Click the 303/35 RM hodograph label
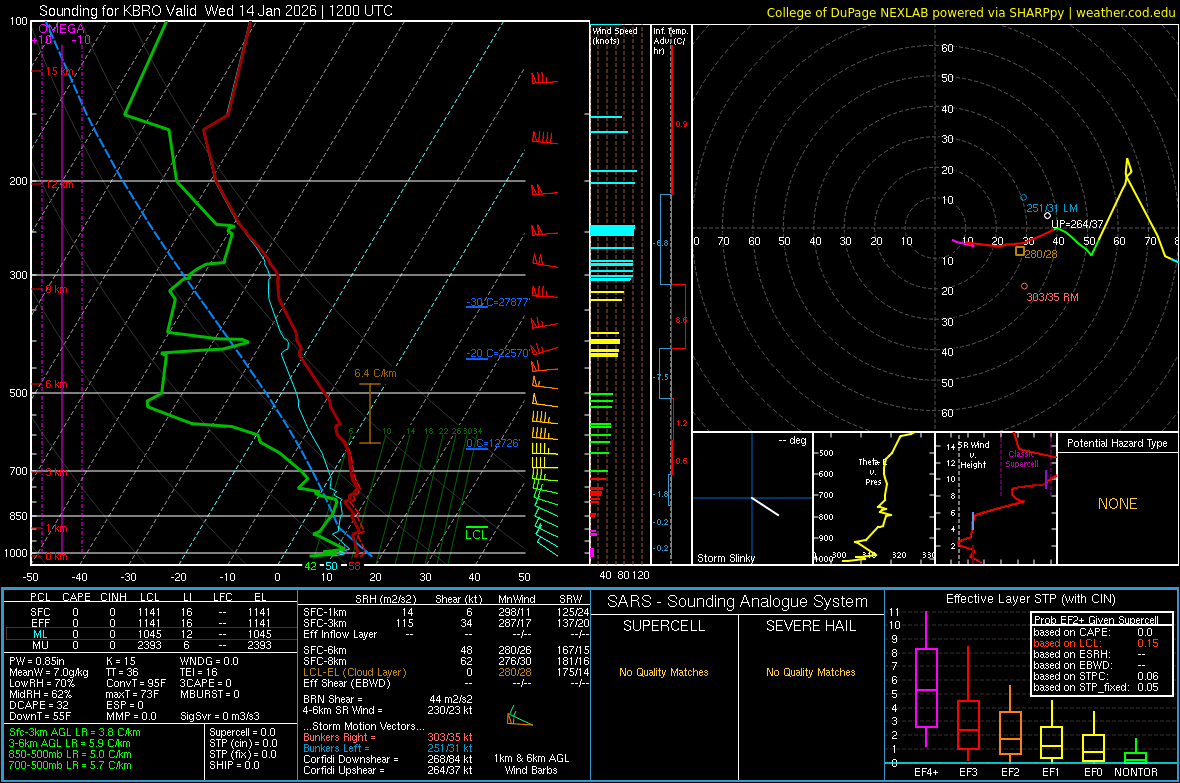 tap(1052, 297)
